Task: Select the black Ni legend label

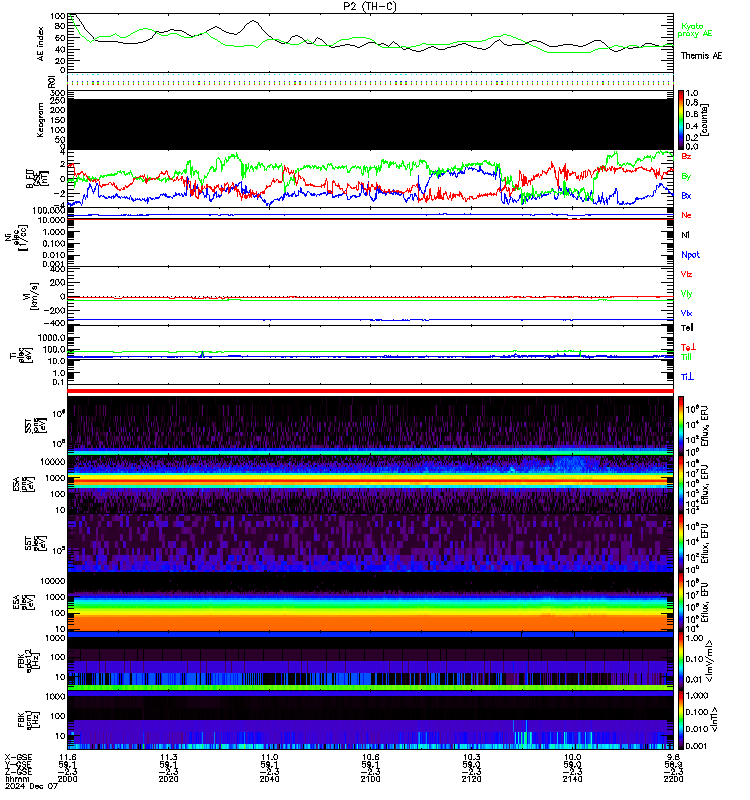Action: pyautogui.click(x=685, y=235)
